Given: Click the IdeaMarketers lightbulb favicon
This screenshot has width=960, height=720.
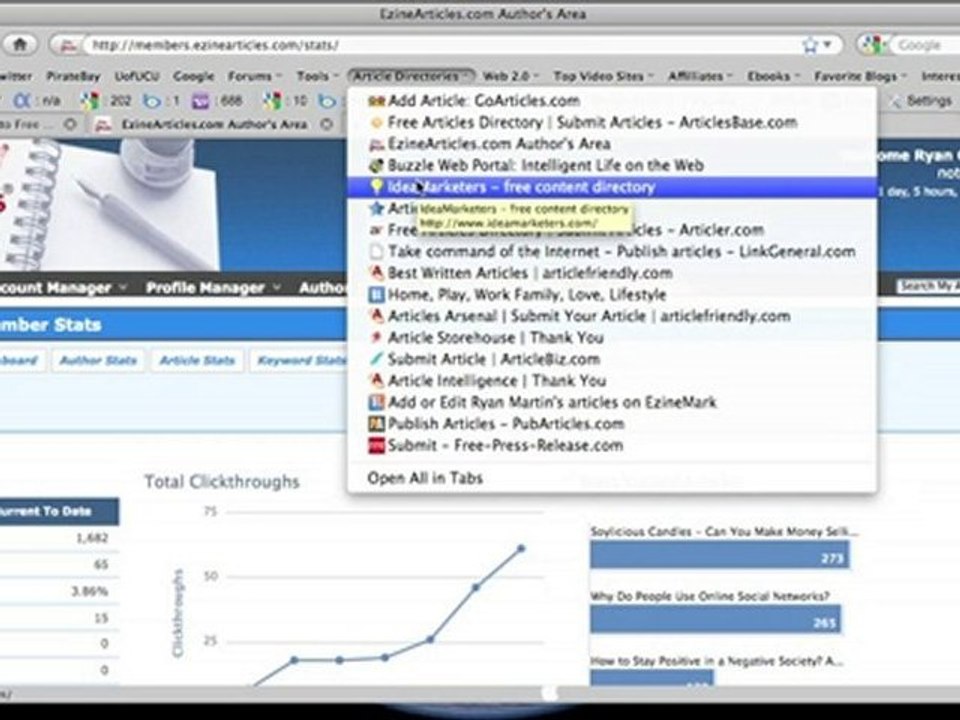Looking at the screenshot, I should pyautogui.click(x=377, y=187).
